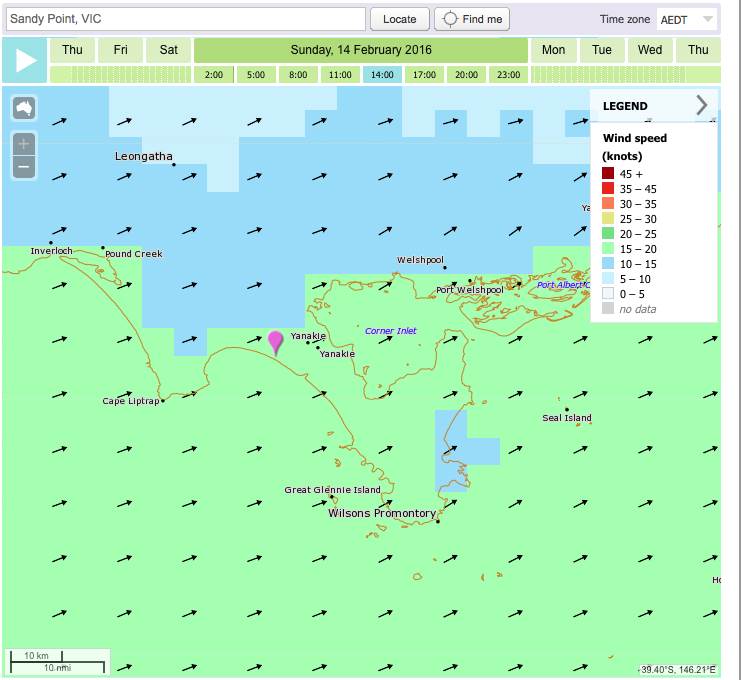Switch to the Thu tab before Fri
Screen dimensions: 741x680
click(x=72, y=50)
